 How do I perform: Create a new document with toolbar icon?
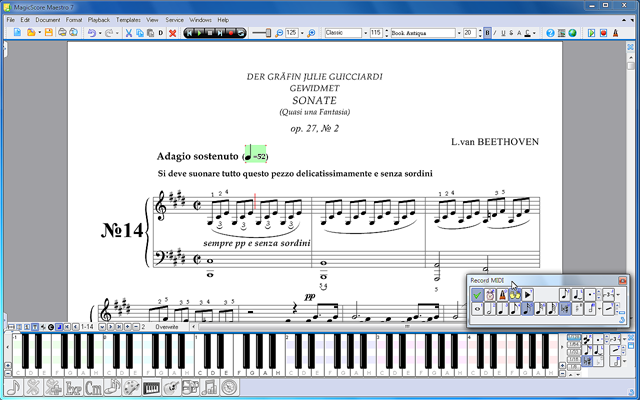pos(17,33)
